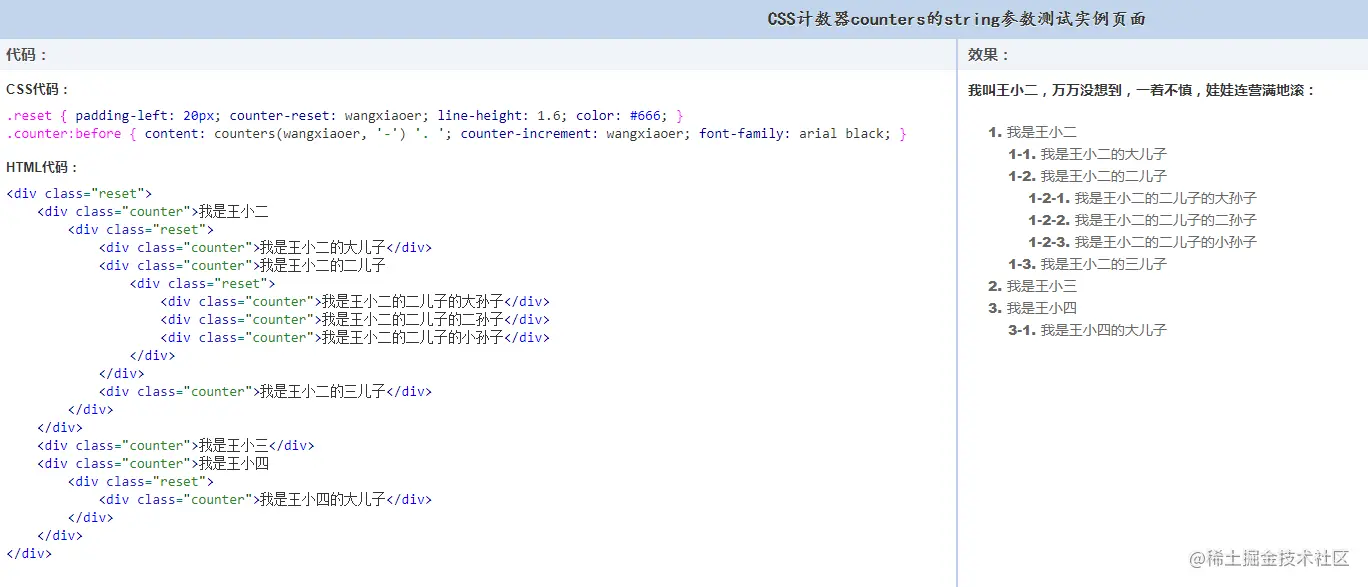Click result item '1-2-3. 我是王小二的二儿子的小孙子'
Screen dimensions: 1368x587
(1142, 242)
